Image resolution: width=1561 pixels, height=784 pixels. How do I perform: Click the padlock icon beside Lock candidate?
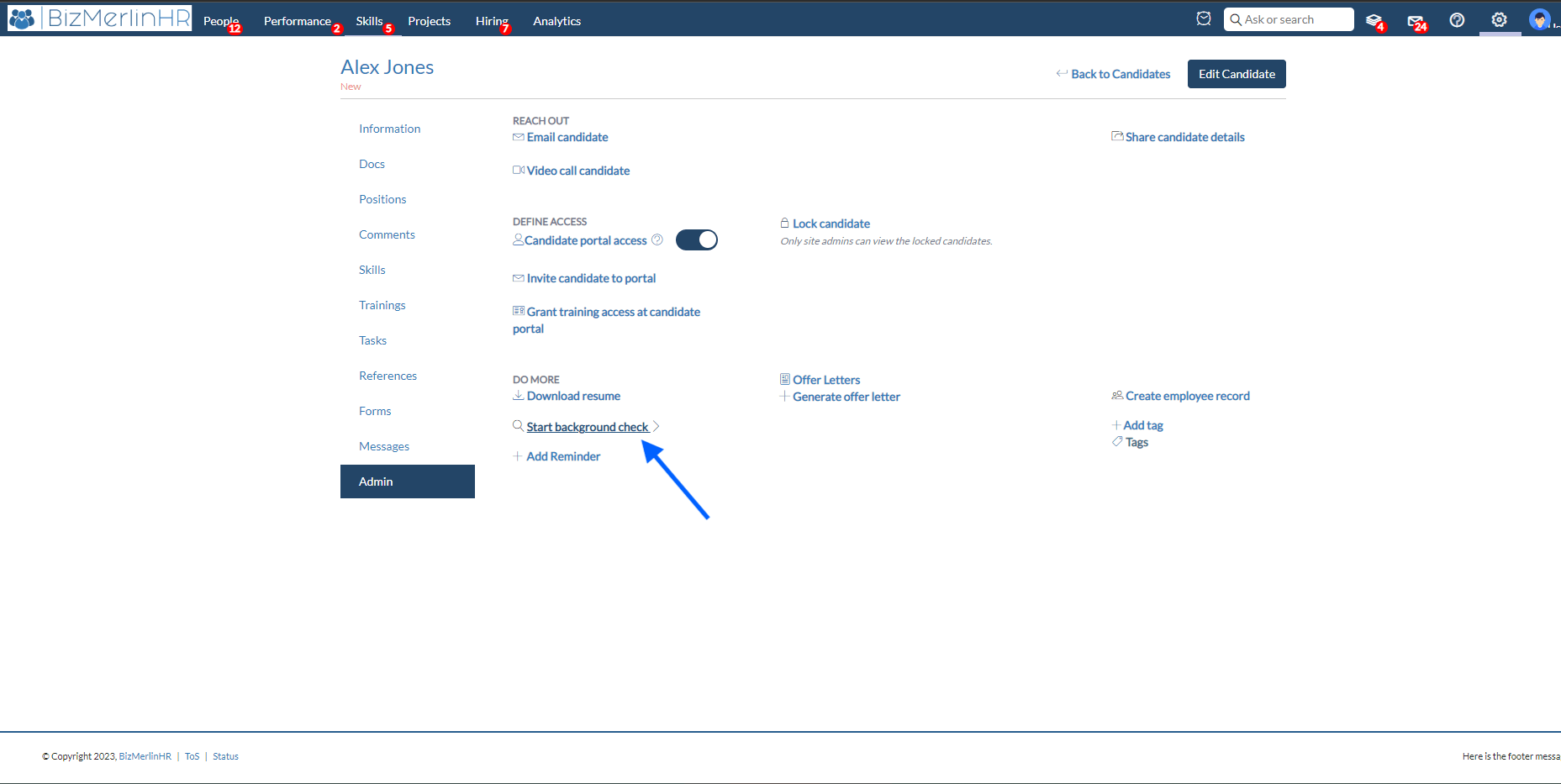pos(784,223)
